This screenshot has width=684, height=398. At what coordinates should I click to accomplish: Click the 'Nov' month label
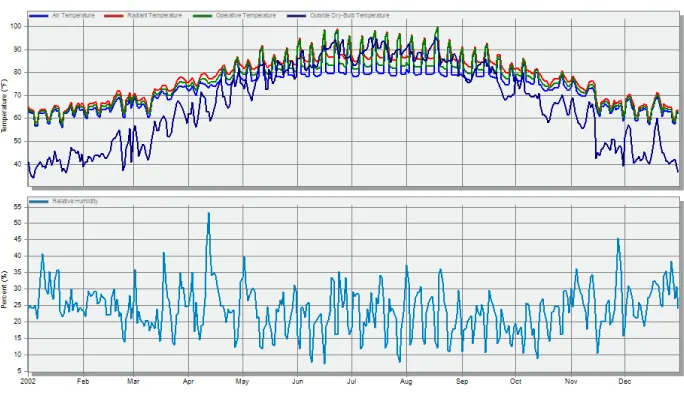pos(571,381)
